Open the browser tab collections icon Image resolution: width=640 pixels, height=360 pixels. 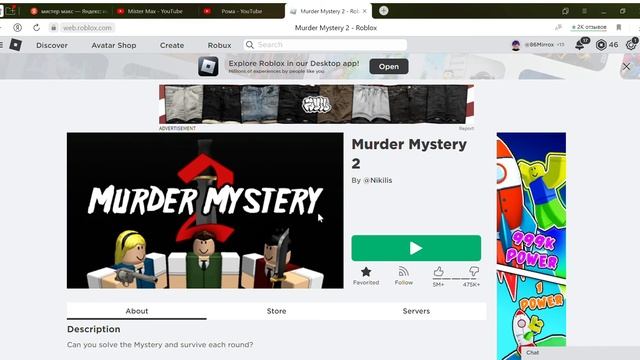565,11
